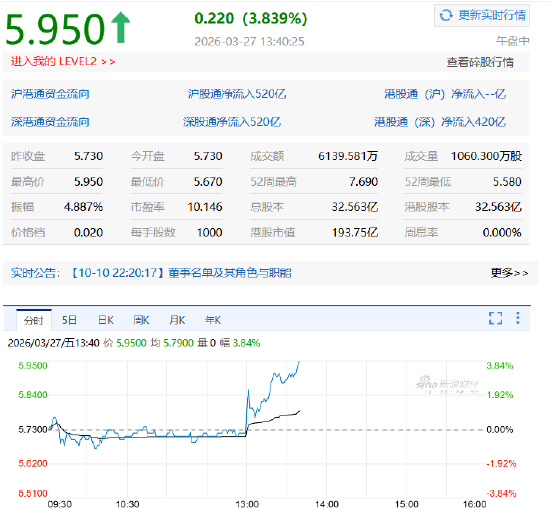The width and height of the screenshot is (550, 508).
Task: Click the 最高价 value 5.950
Action: coord(88,182)
